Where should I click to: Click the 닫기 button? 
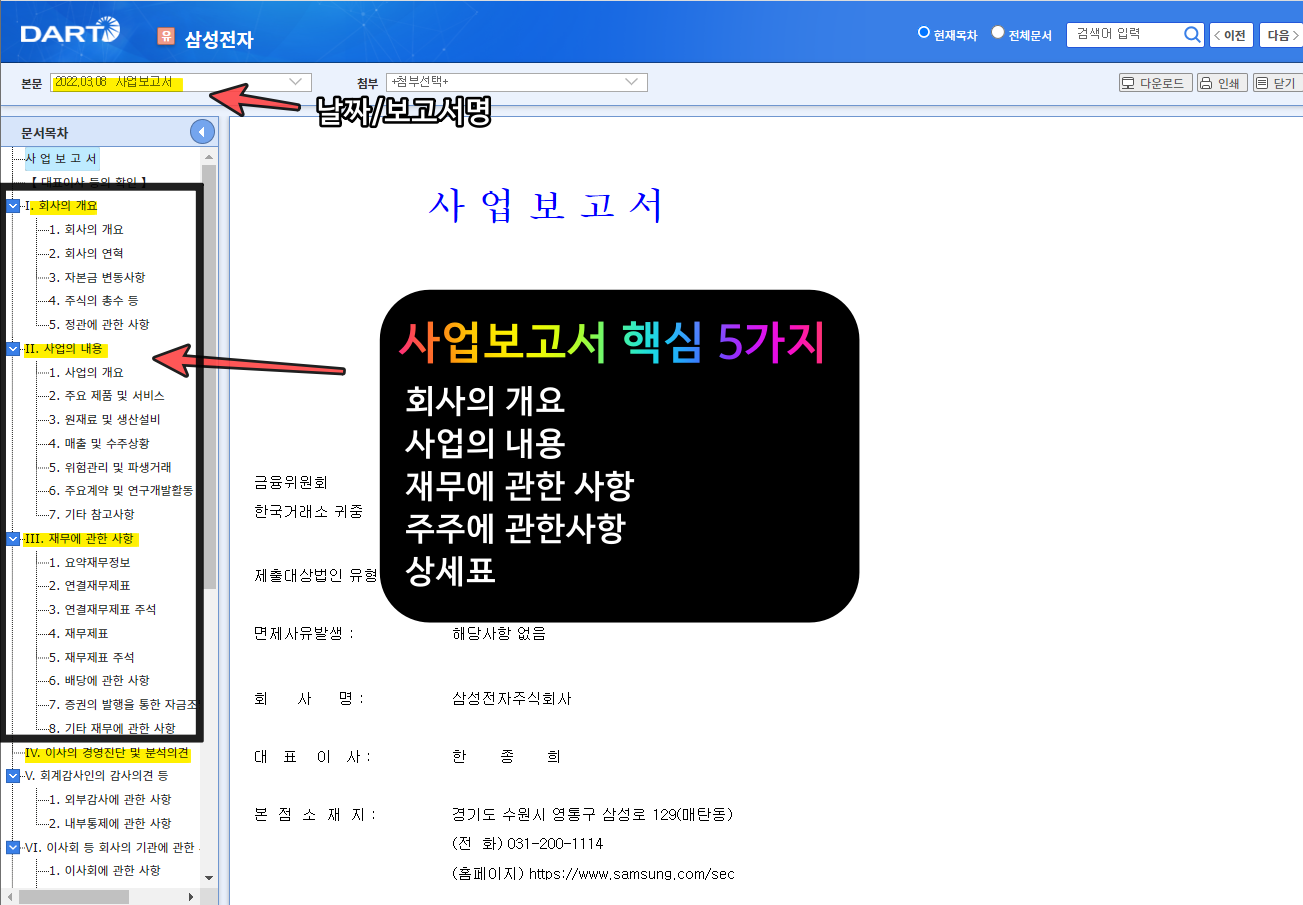pyautogui.click(x=1276, y=83)
